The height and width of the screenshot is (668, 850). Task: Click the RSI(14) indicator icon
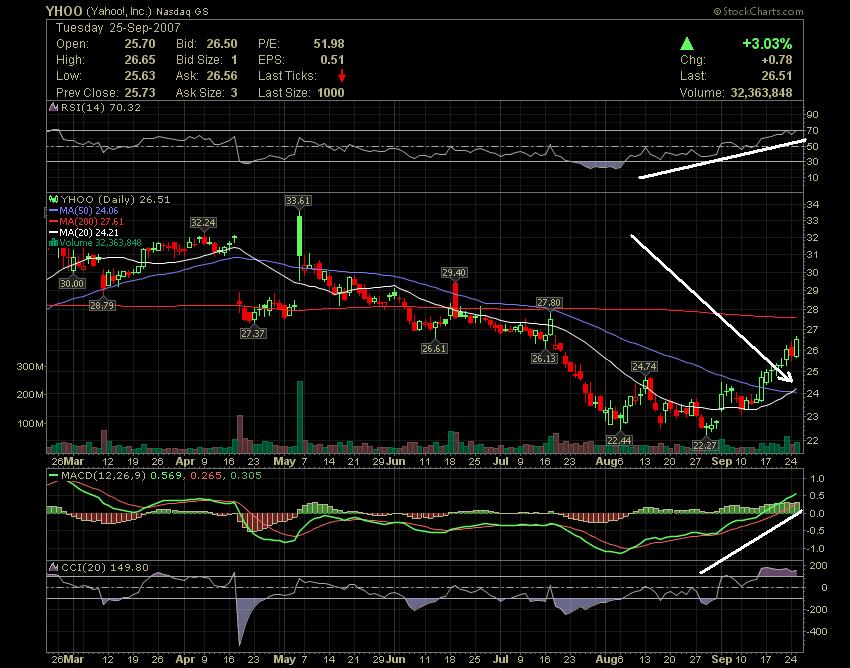click(x=53, y=107)
